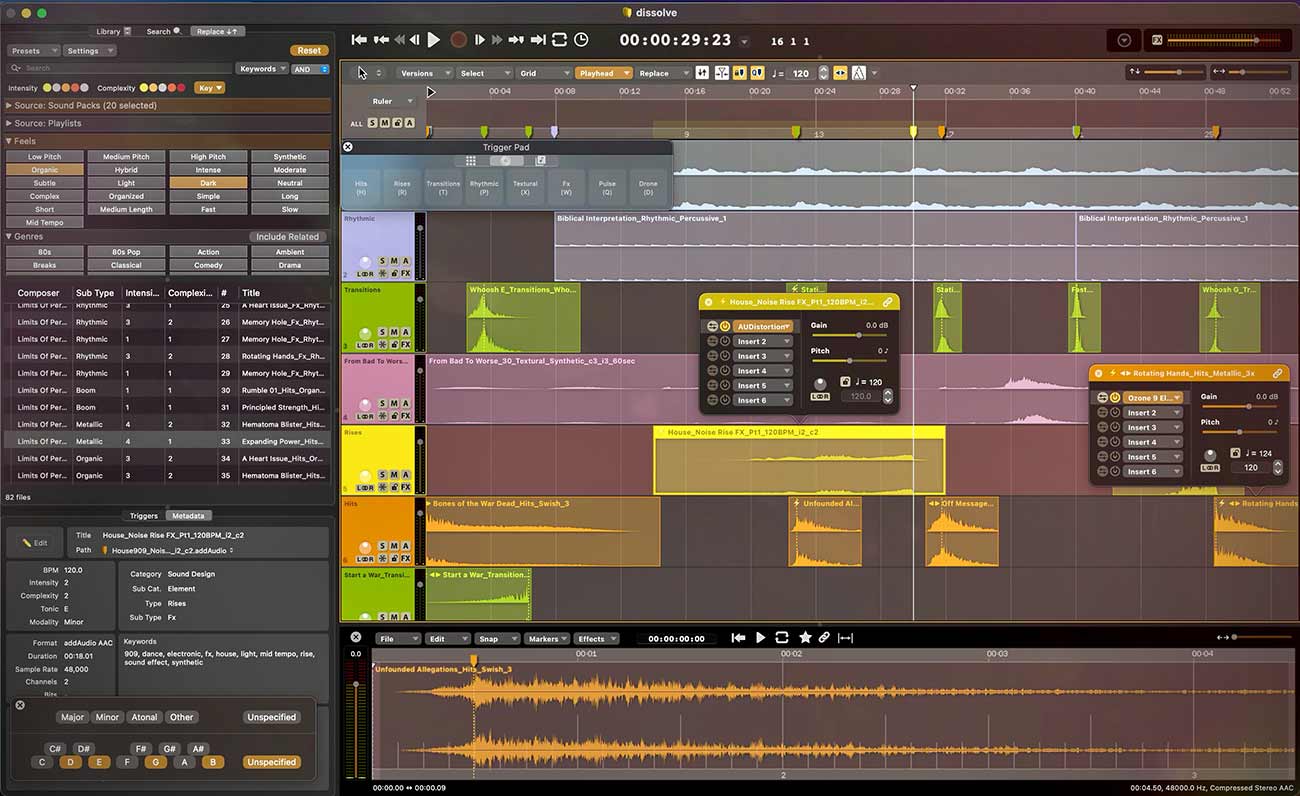Open the File menu in the clip editor
This screenshot has height=796, width=1300.
tap(396, 638)
